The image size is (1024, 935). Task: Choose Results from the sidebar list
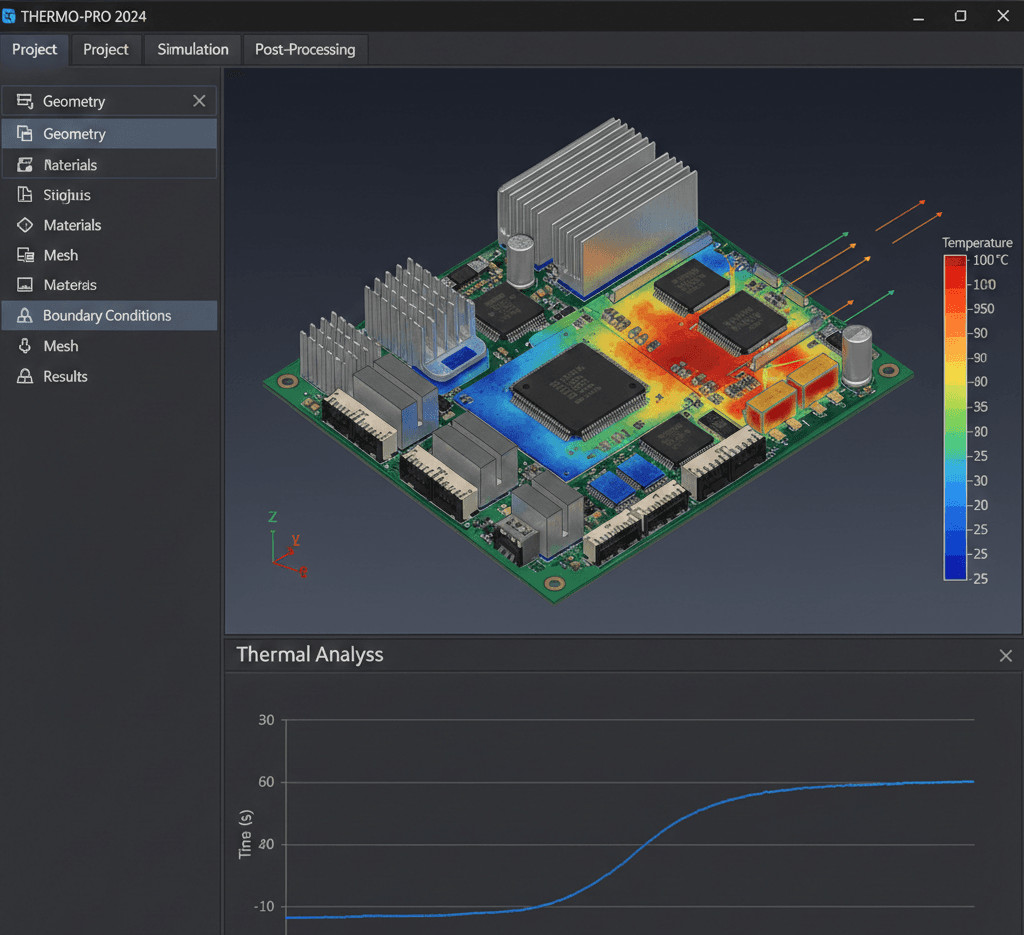(x=66, y=376)
